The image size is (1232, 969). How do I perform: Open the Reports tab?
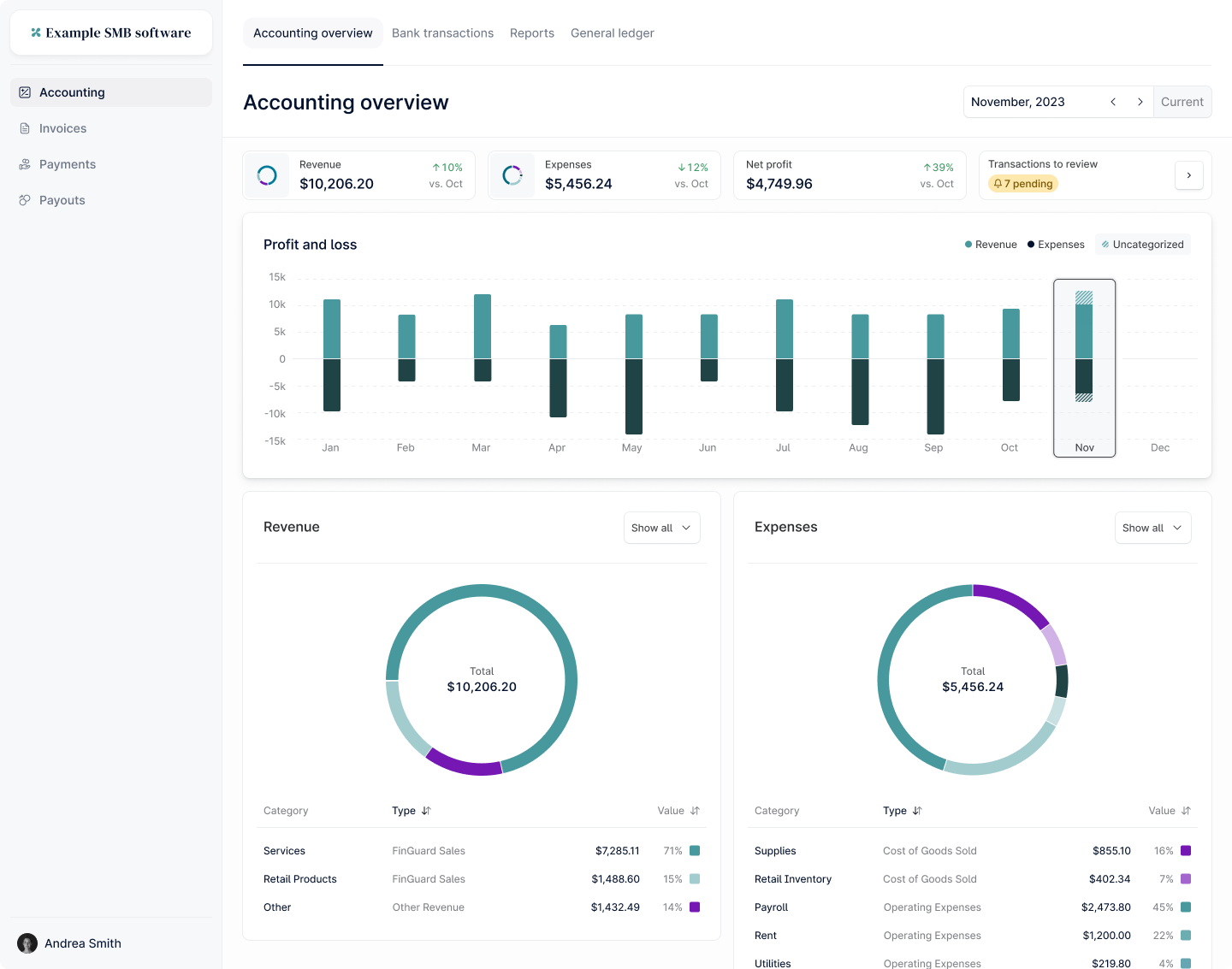531,32
